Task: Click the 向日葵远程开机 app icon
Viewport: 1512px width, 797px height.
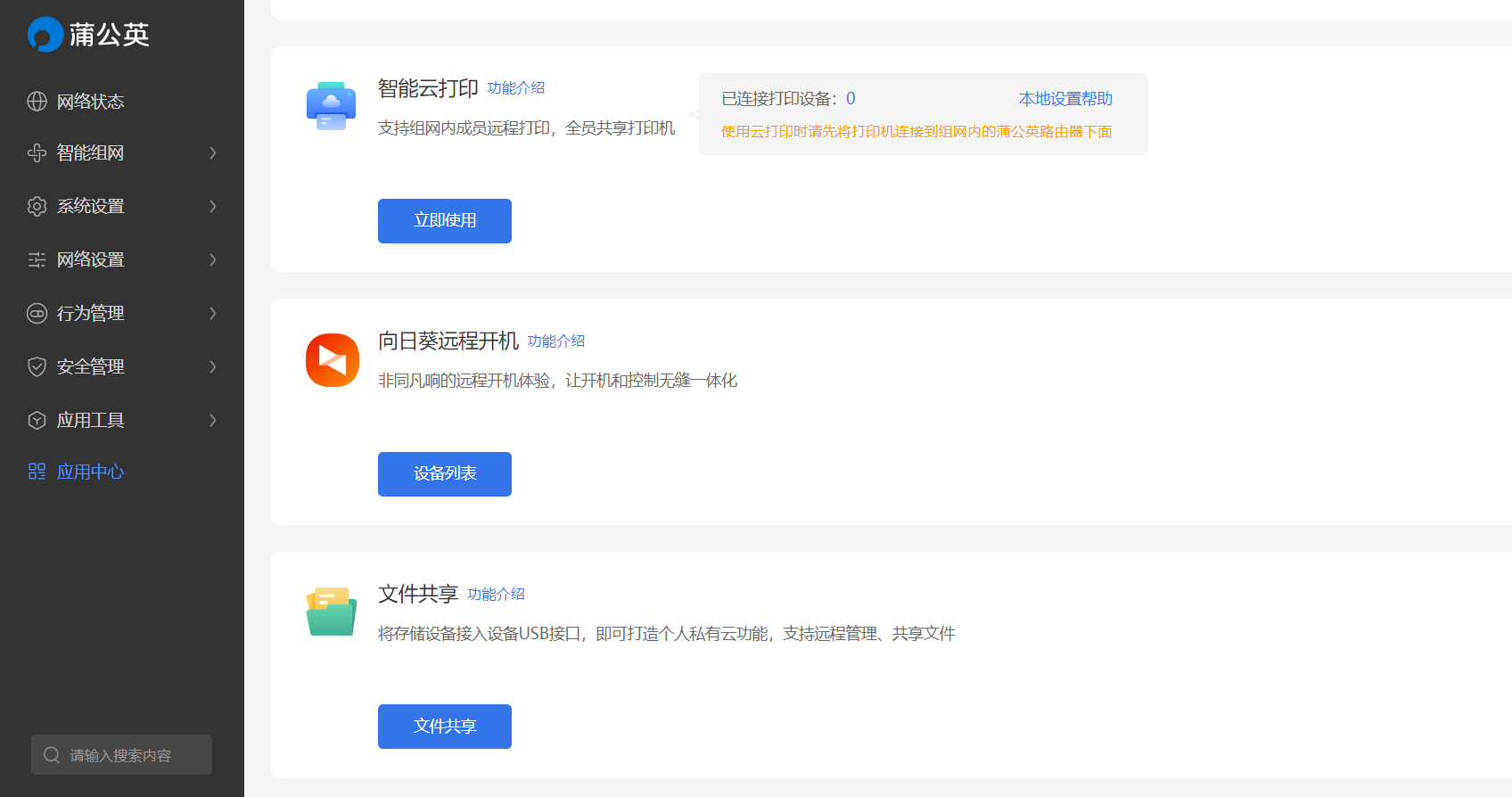Action: coord(333,360)
